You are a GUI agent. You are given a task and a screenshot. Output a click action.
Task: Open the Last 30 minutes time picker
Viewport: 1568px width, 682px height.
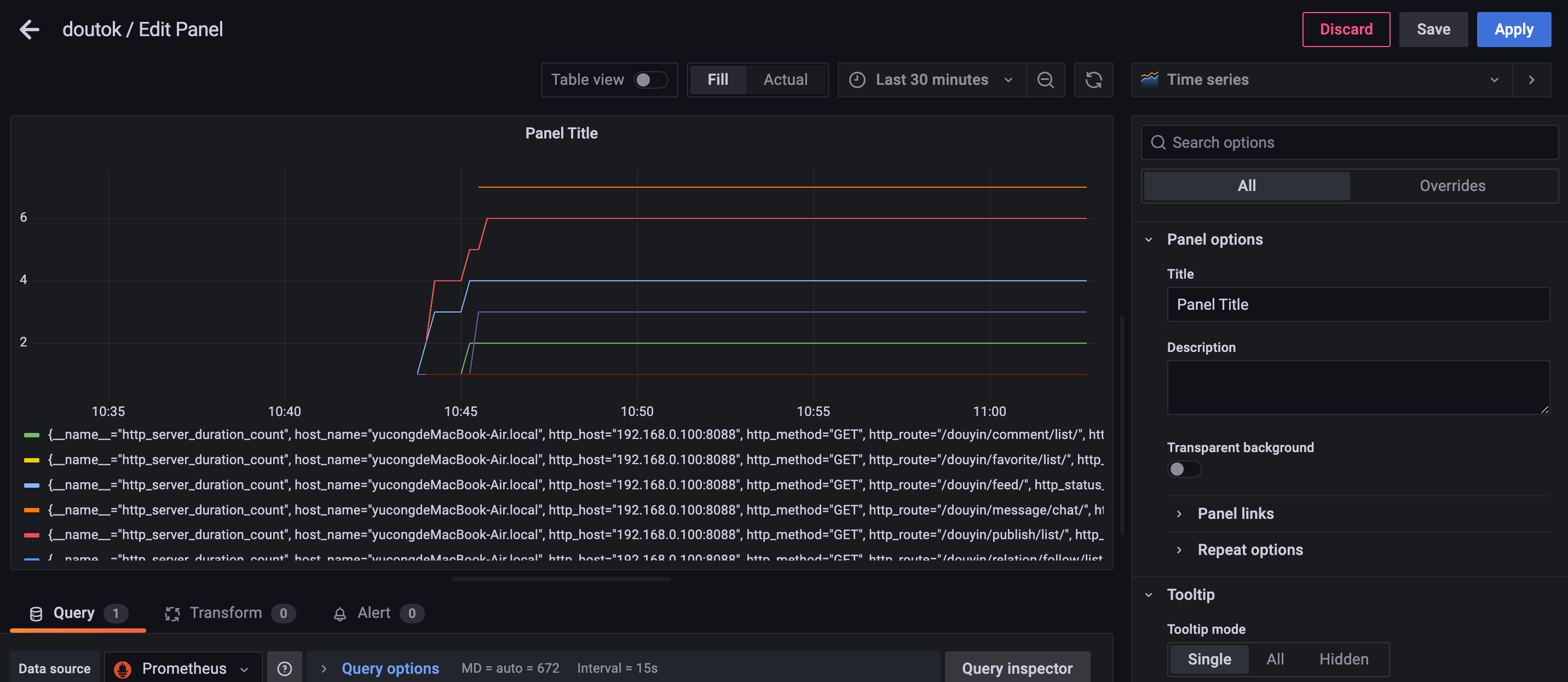tap(931, 80)
